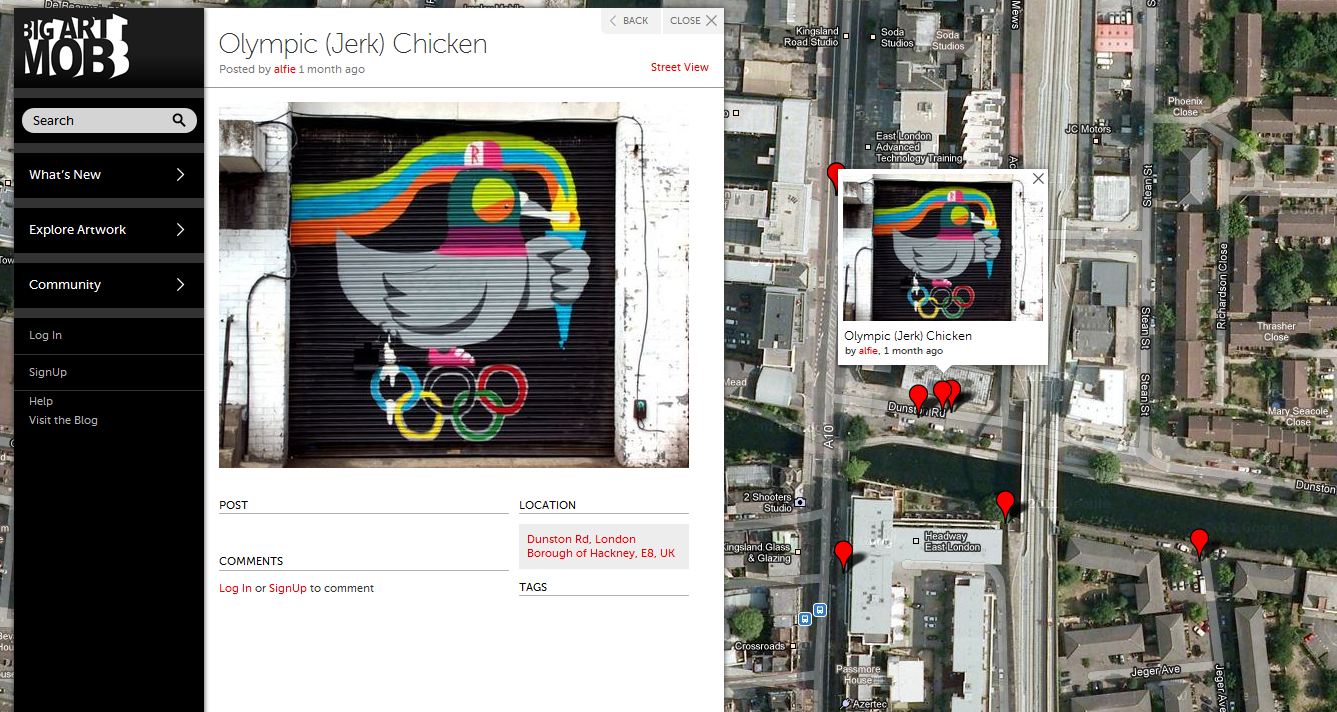Image resolution: width=1337 pixels, height=712 pixels.
Task: Click the bus stop icon near Crossroads
Action: [x=805, y=619]
